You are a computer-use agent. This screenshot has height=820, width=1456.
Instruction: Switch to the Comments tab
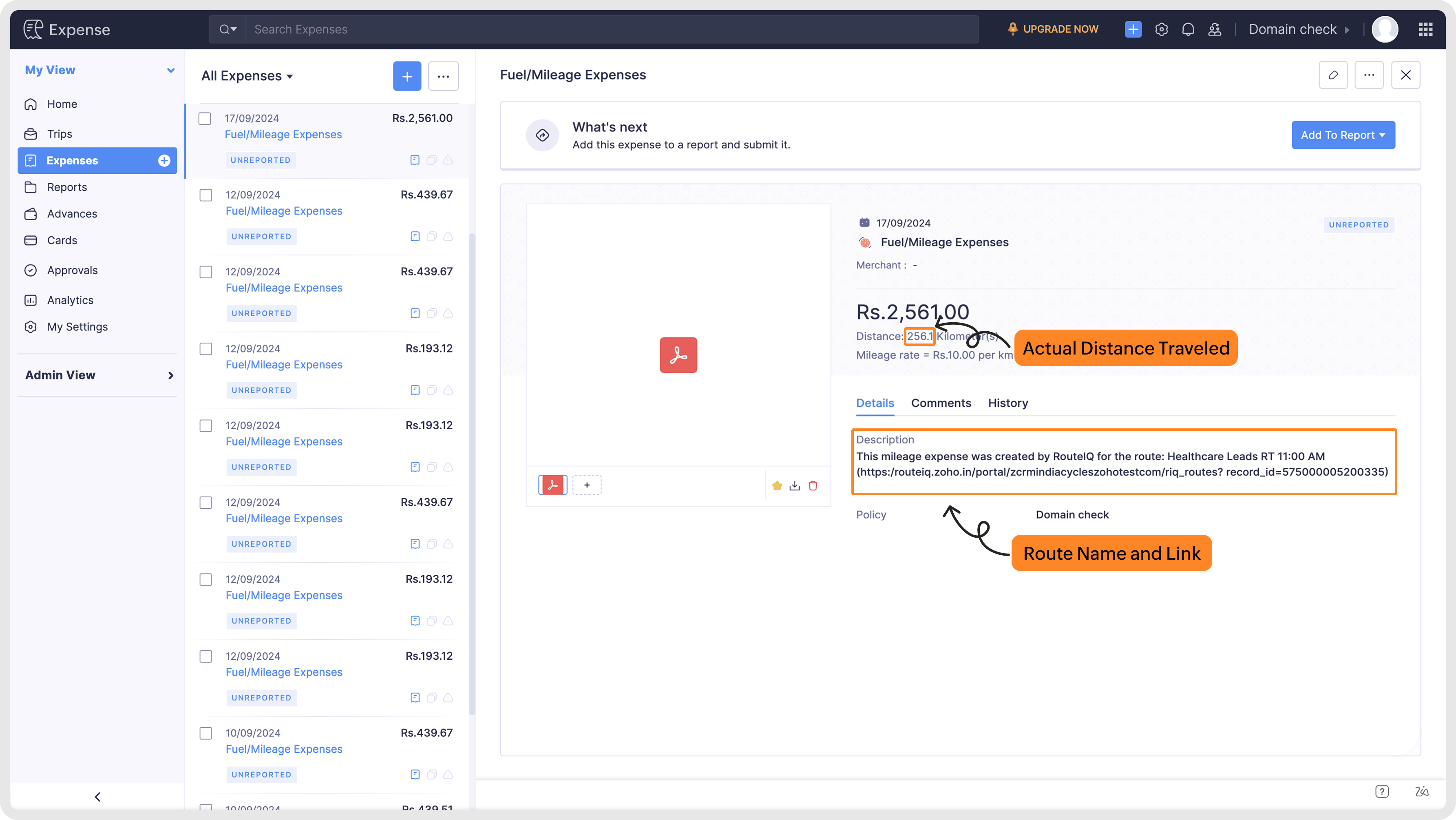(941, 403)
